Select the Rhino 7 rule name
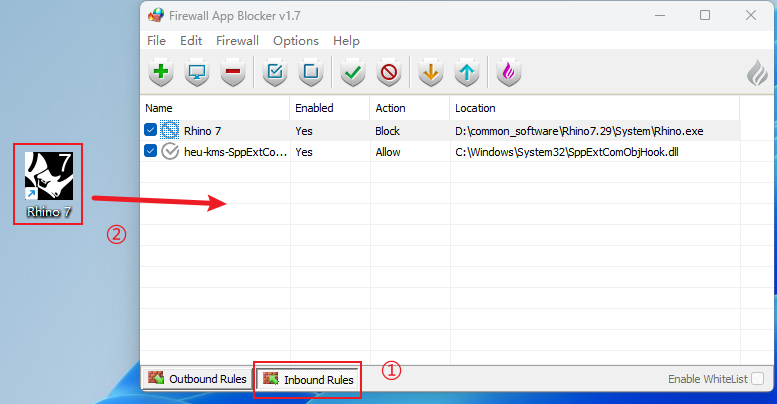Image resolution: width=777 pixels, height=404 pixels. click(x=203, y=131)
